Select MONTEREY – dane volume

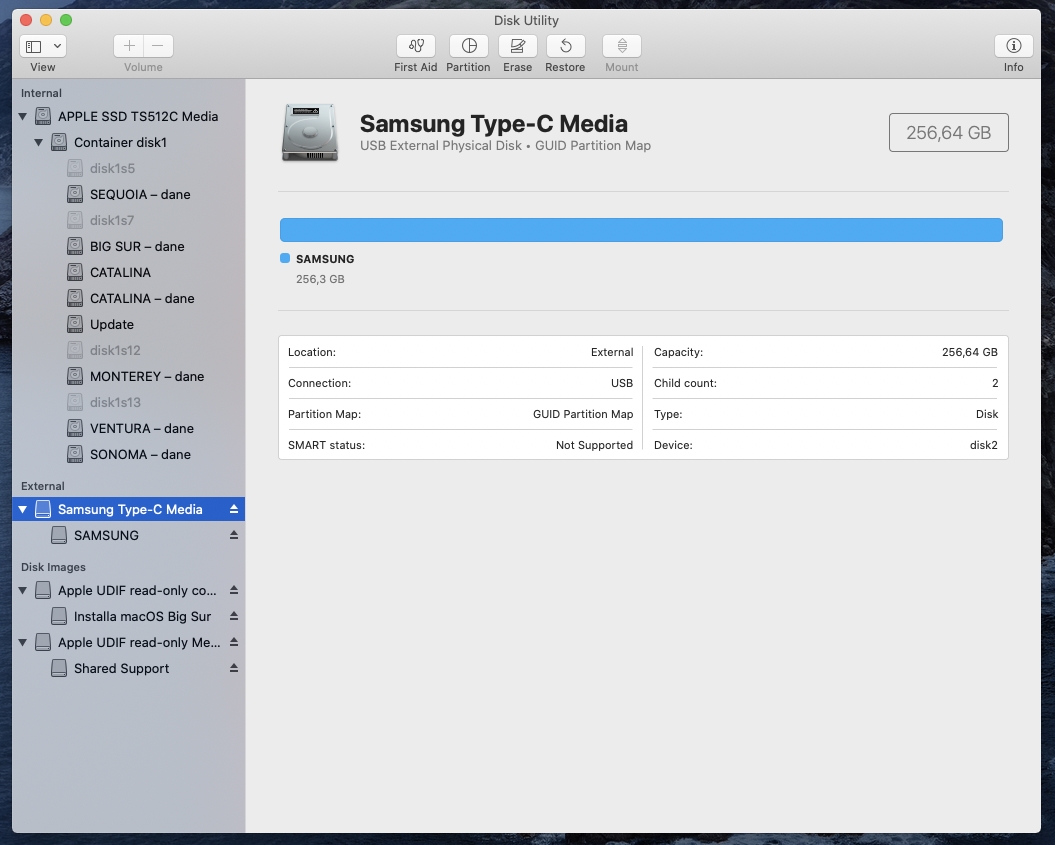click(x=129, y=377)
